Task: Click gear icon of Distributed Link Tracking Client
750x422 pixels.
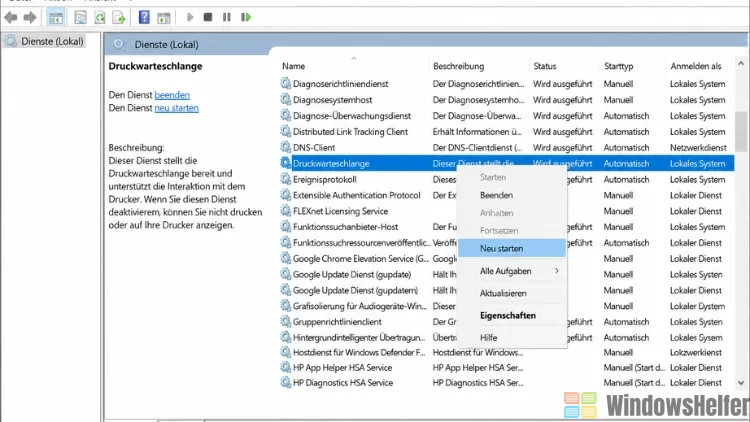Action: point(286,131)
